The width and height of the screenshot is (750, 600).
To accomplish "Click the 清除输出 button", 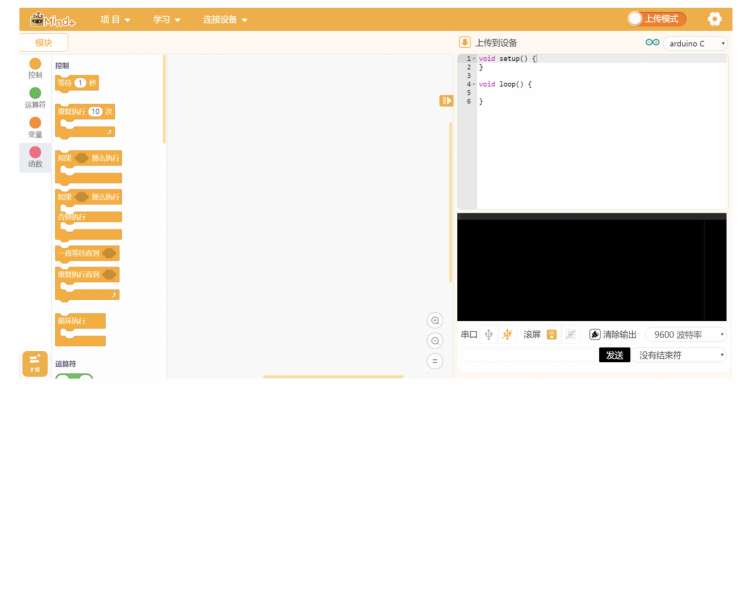I will [x=613, y=334].
